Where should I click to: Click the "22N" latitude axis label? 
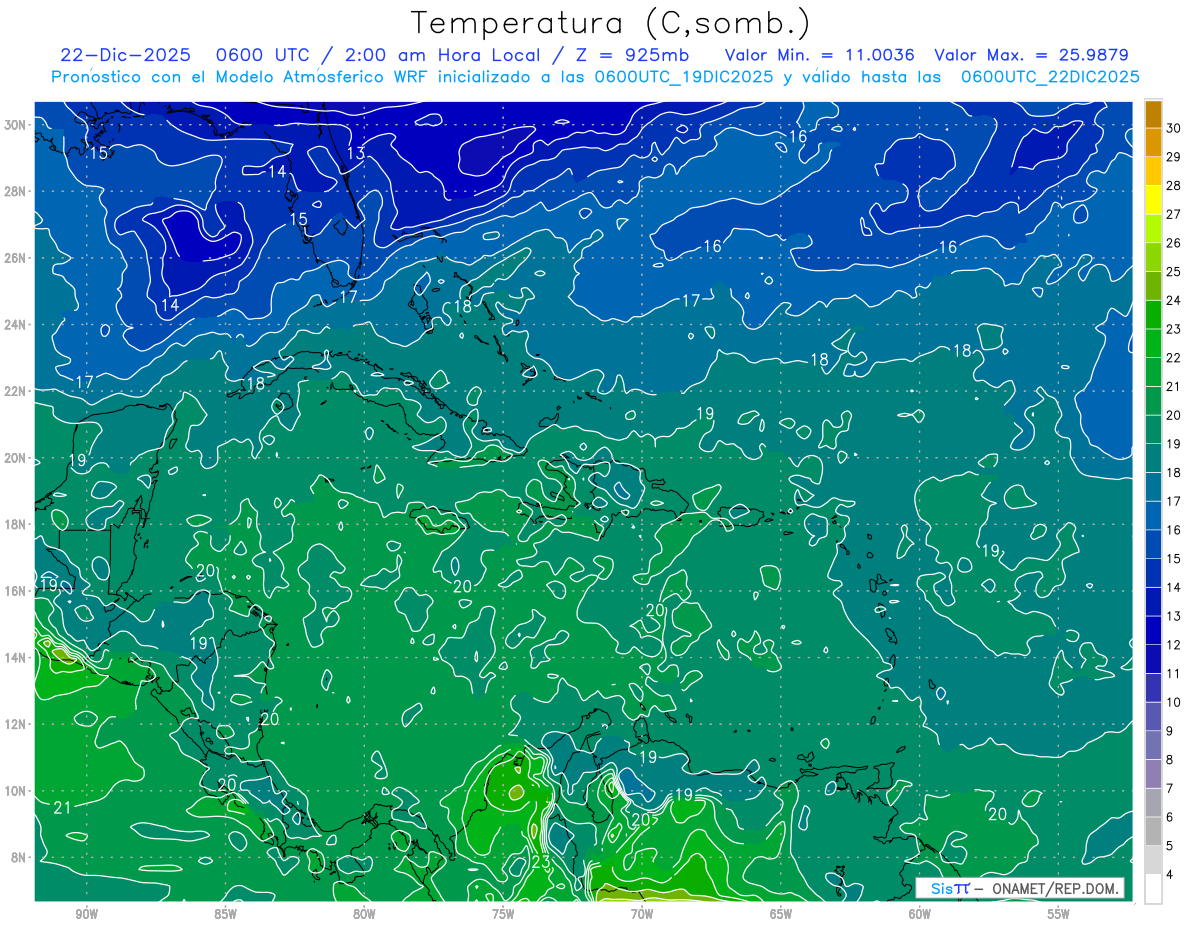tap(16, 391)
